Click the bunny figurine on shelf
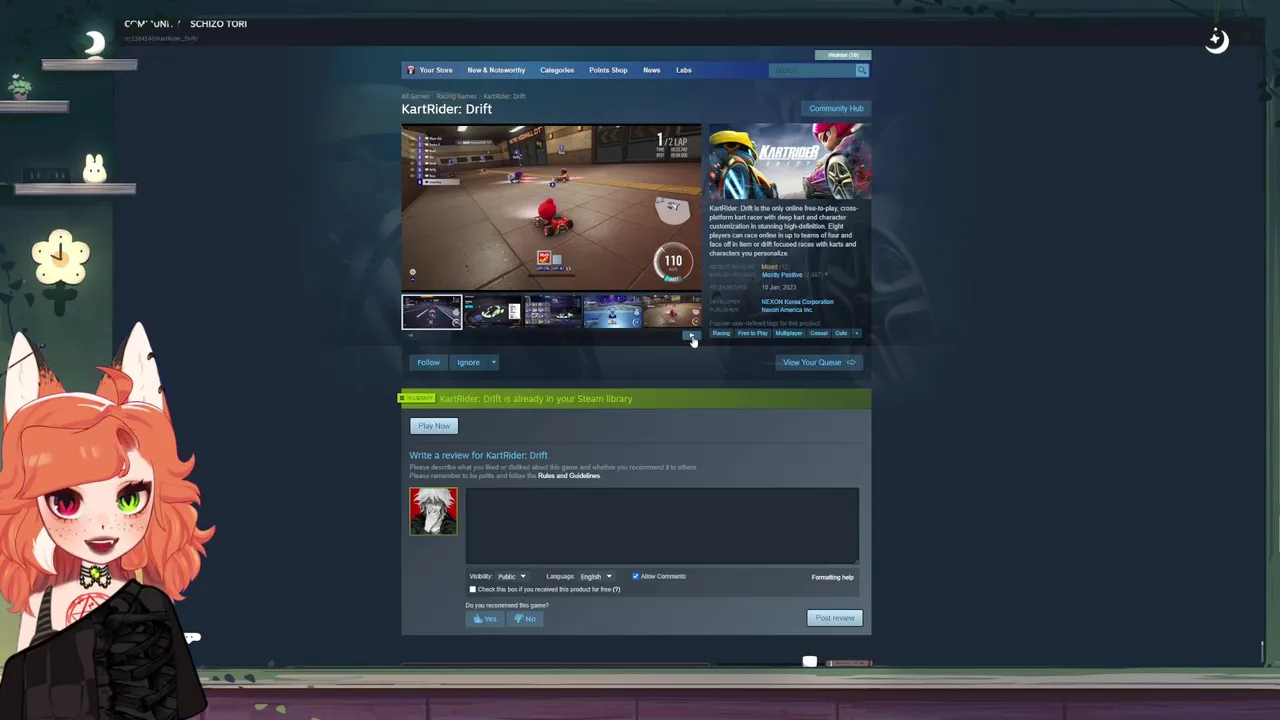The height and width of the screenshot is (720, 1280). pyautogui.click(x=94, y=168)
